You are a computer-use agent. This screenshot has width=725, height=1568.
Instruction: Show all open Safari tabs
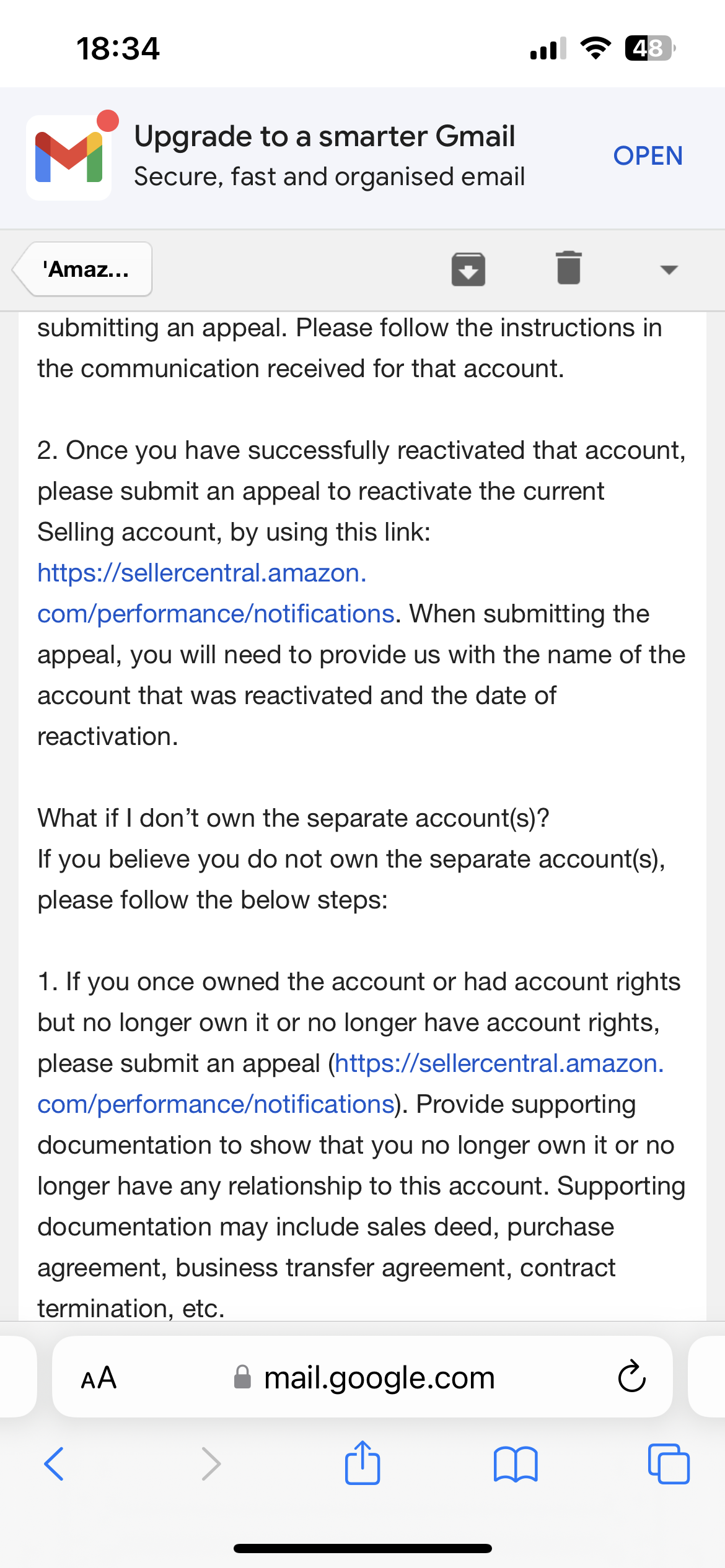pyautogui.click(x=669, y=1464)
